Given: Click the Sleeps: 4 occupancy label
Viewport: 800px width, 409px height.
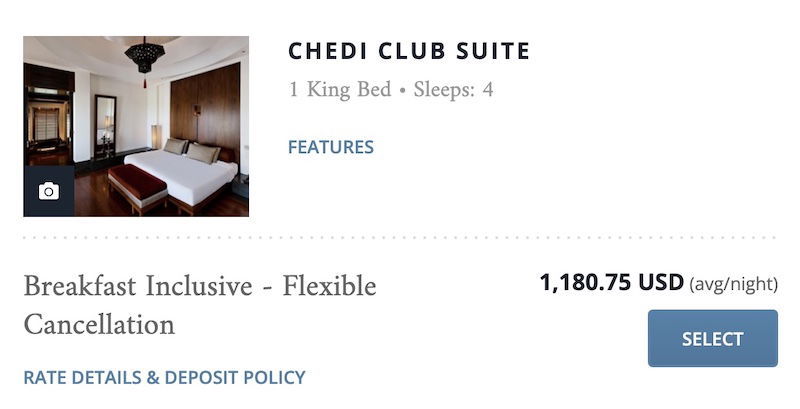Looking at the screenshot, I should click(453, 89).
